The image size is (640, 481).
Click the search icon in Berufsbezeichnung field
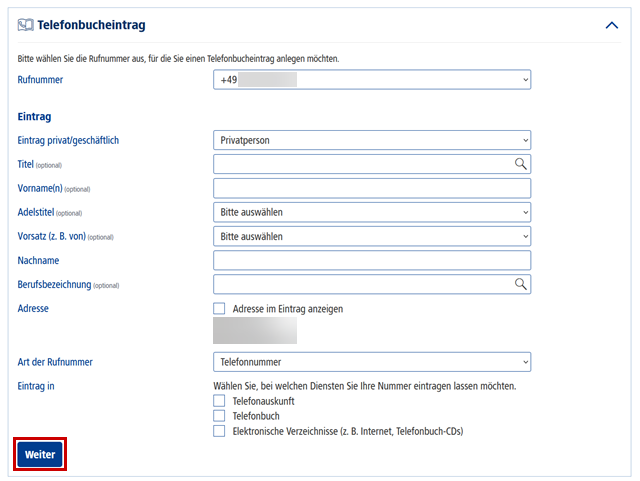pos(520,285)
